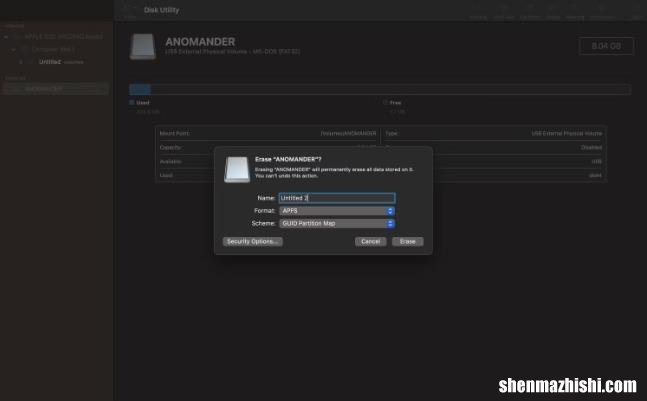647x401 pixels.
Task: Click the drive icon in erase dialog
Action: pyautogui.click(x=237, y=169)
